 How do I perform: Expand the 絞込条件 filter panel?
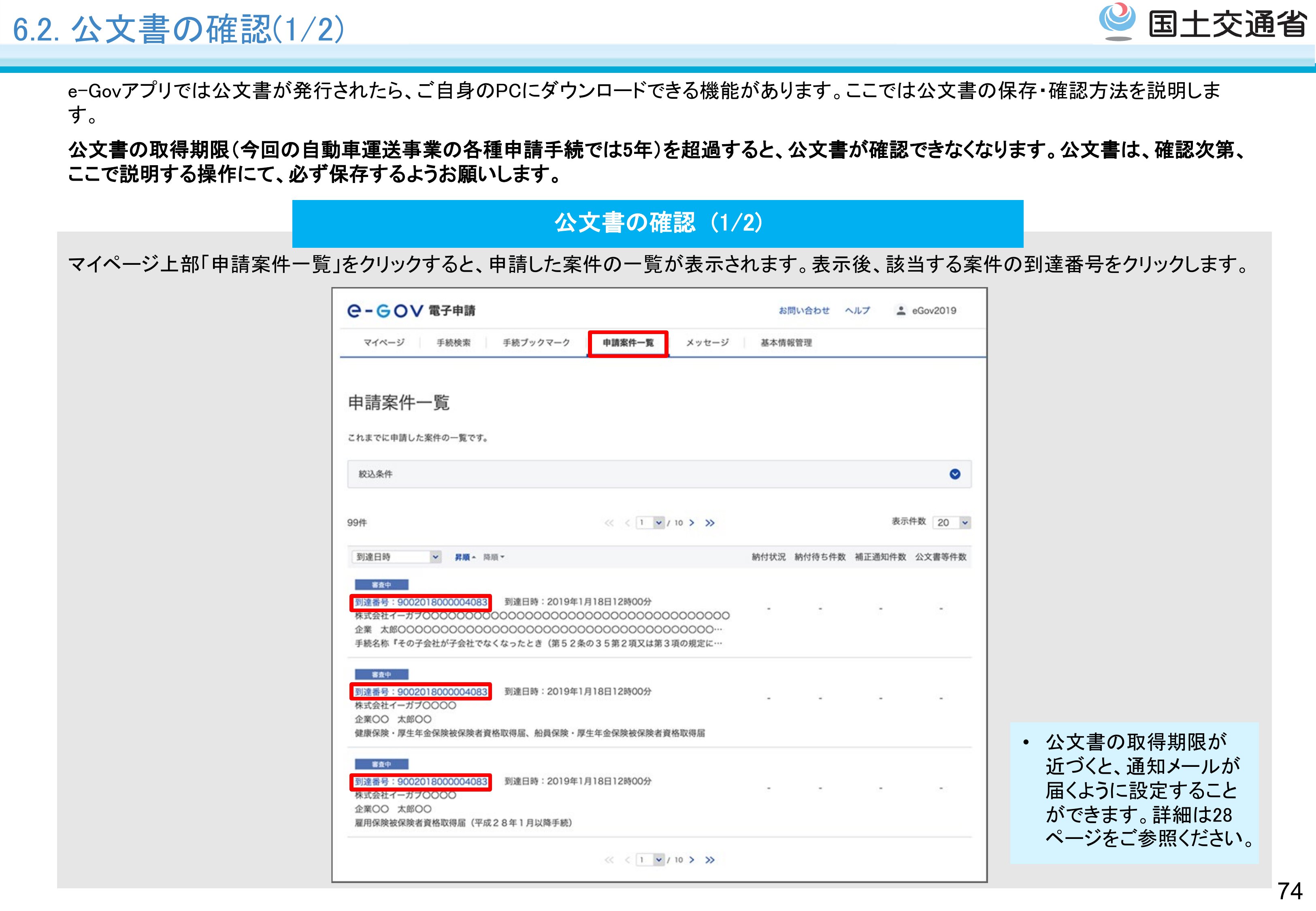coord(955,474)
